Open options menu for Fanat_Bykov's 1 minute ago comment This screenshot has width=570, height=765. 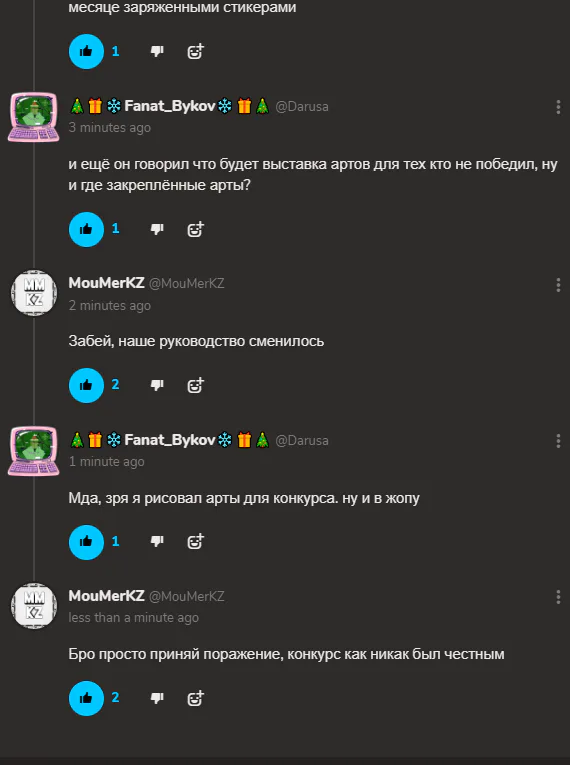[558, 441]
